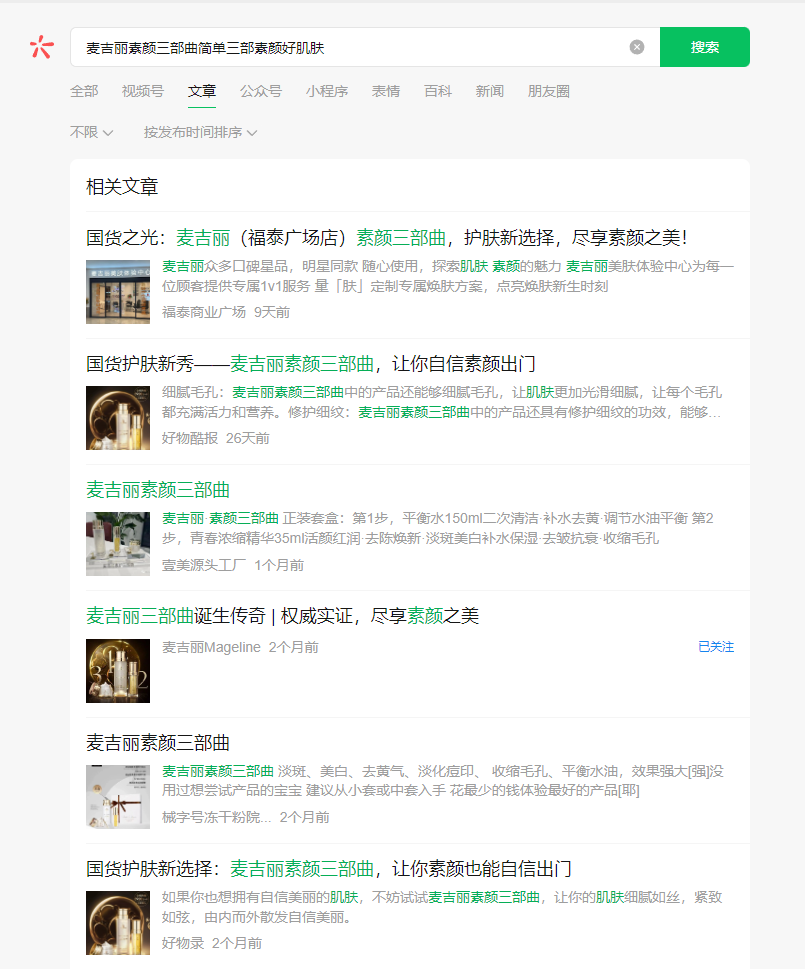Click the 9天前 timestamp
The width and height of the screenshot is (805, 969).
click(272, 312)
